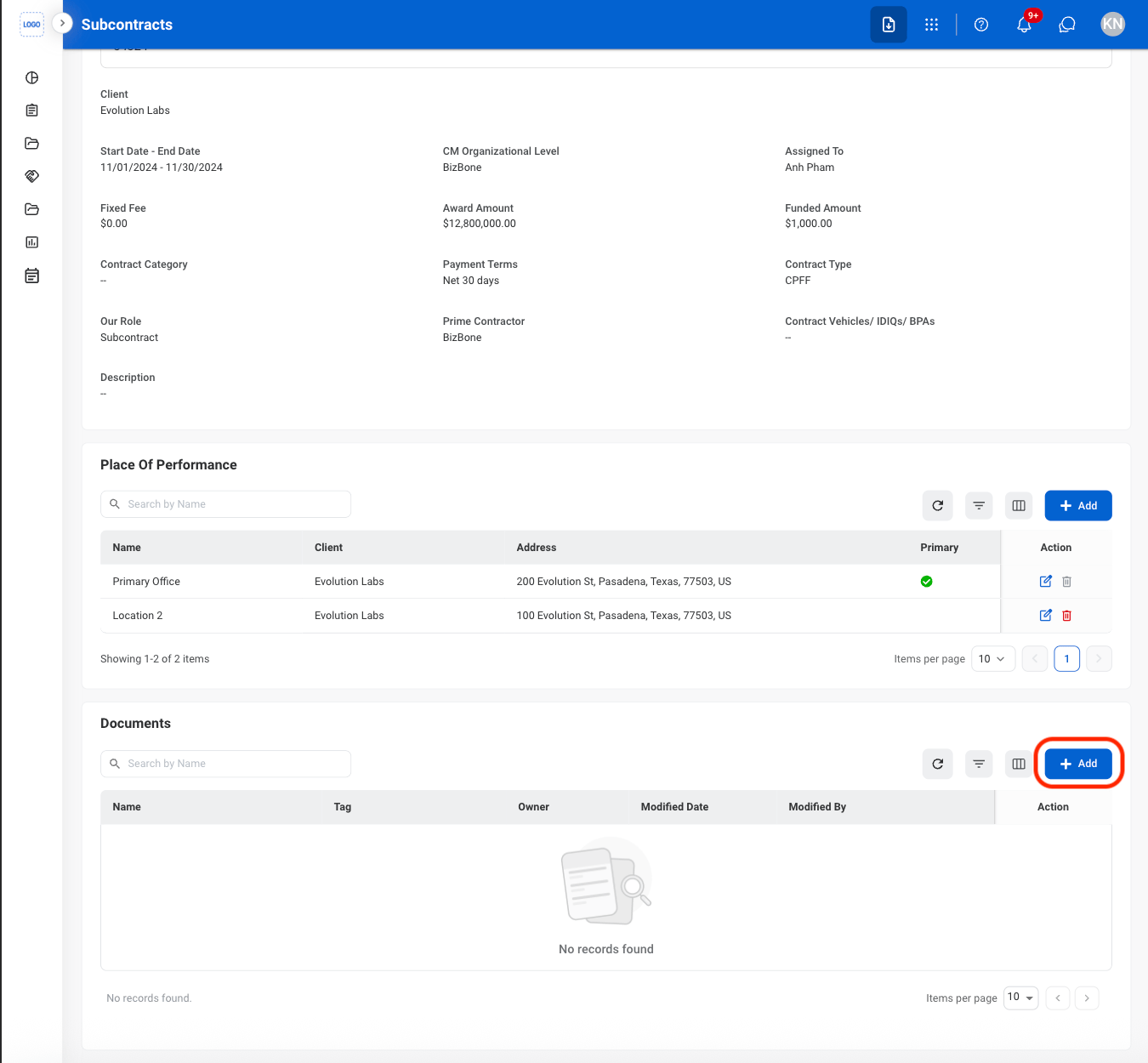Click the $12,800,000.00 award amount value

(x=480, y=224)
